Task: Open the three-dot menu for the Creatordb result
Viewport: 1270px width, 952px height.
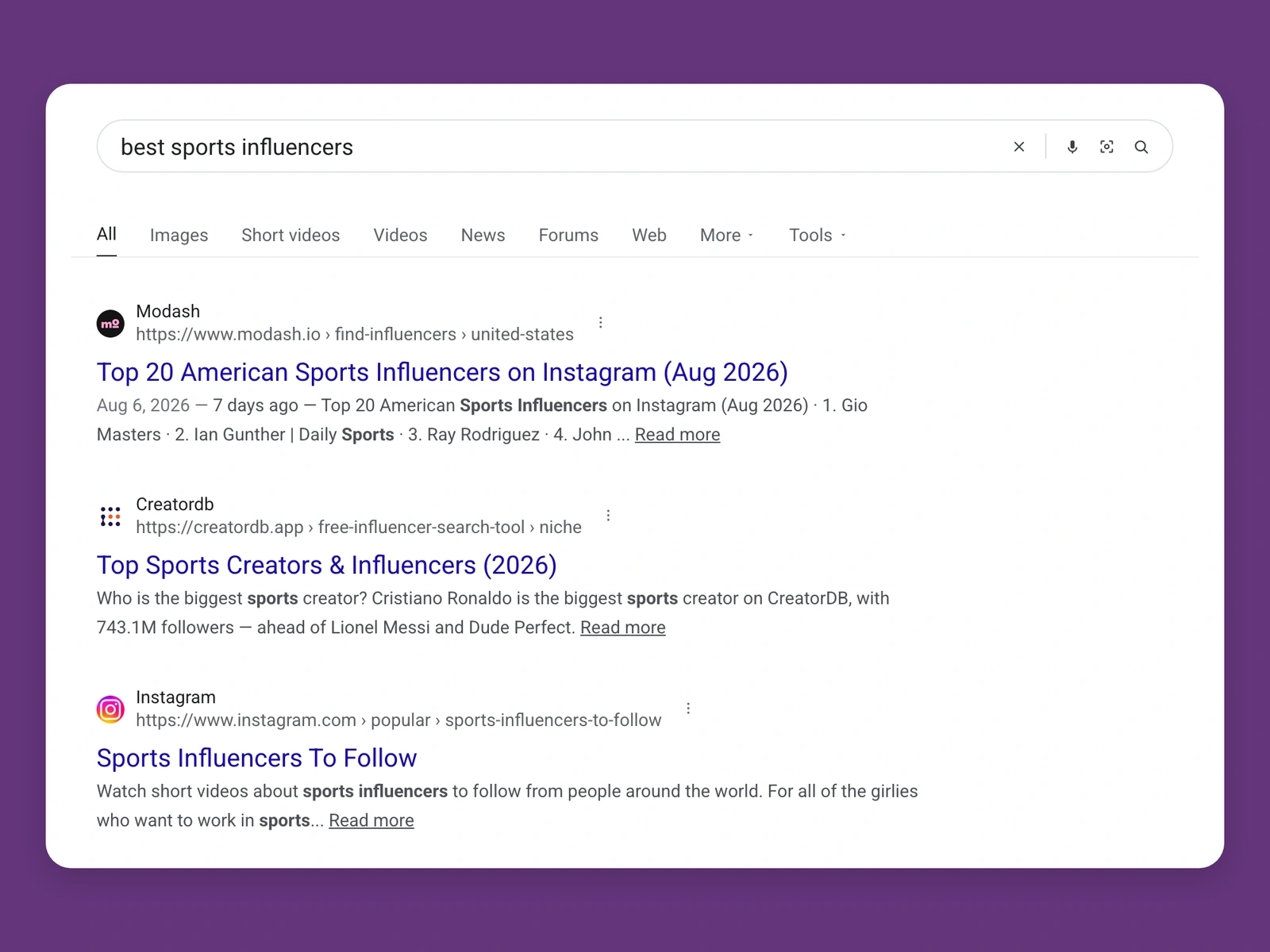Action: [x=609, y=516]
